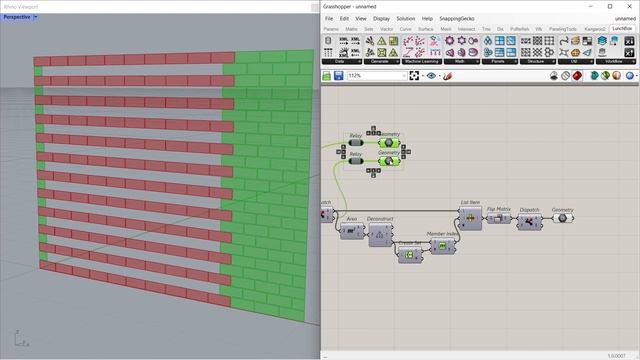Select the List Item component
640x360 pixels.
[470, 218]
